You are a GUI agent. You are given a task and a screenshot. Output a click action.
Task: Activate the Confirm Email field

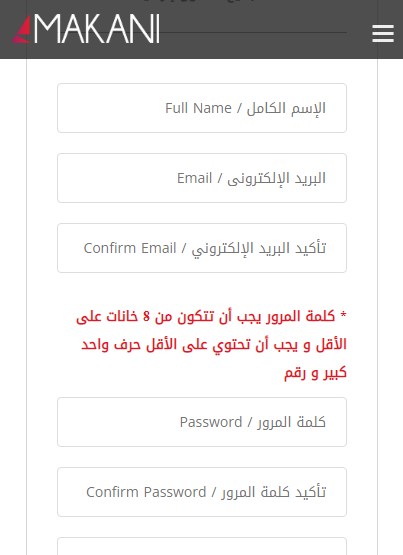[x=202, y=248]
